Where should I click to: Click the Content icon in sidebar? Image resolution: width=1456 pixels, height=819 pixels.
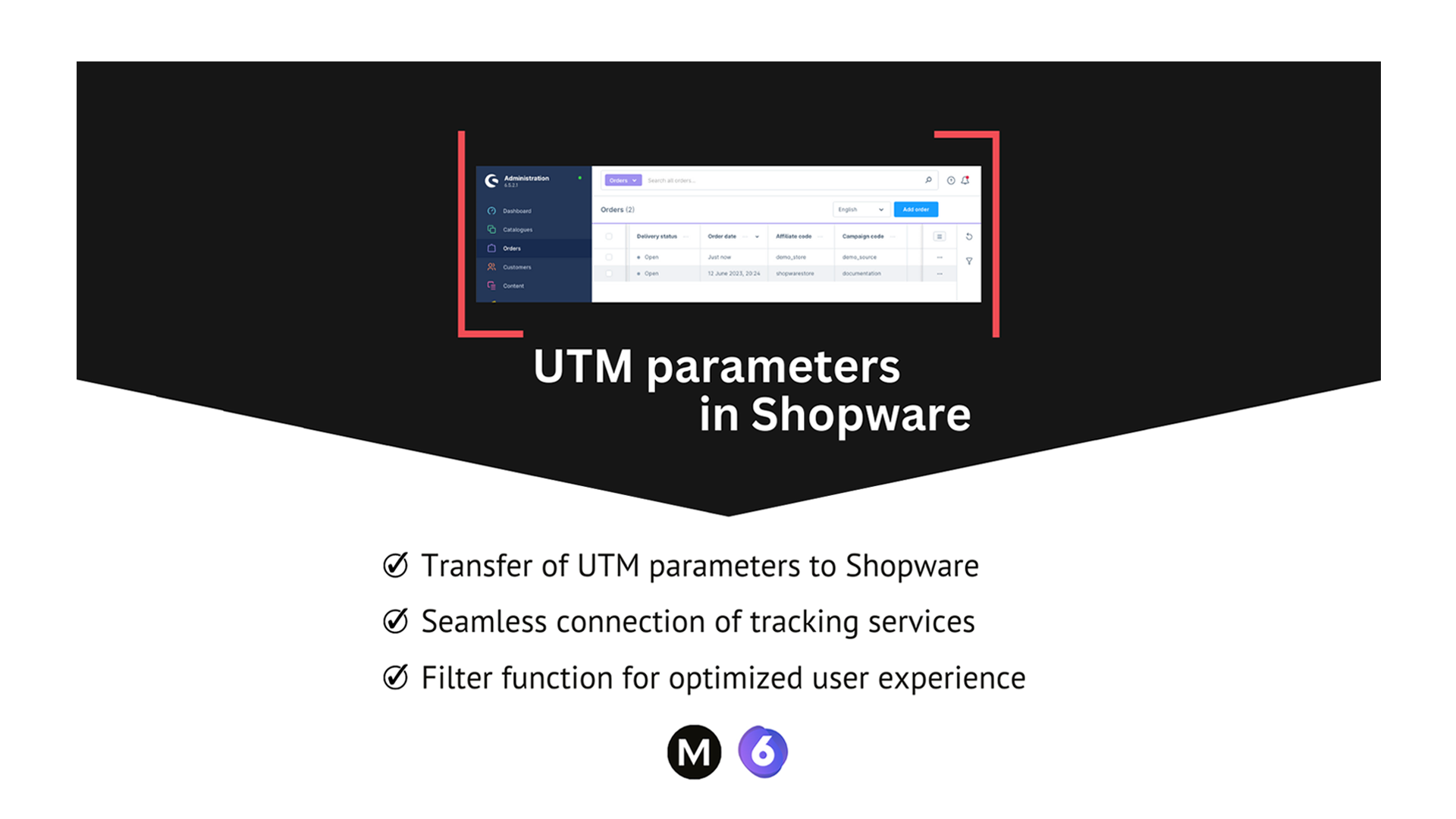[x=491, y=286]
